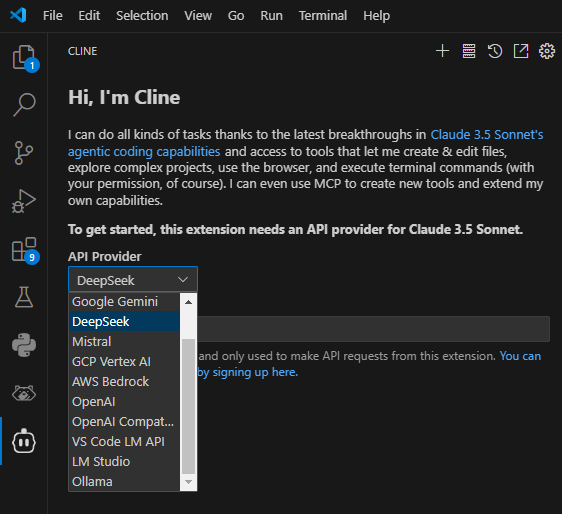Viewport: 562px width, 514px height.
Task: Open the Explorer view in activity bar
Action: [24, 57]
